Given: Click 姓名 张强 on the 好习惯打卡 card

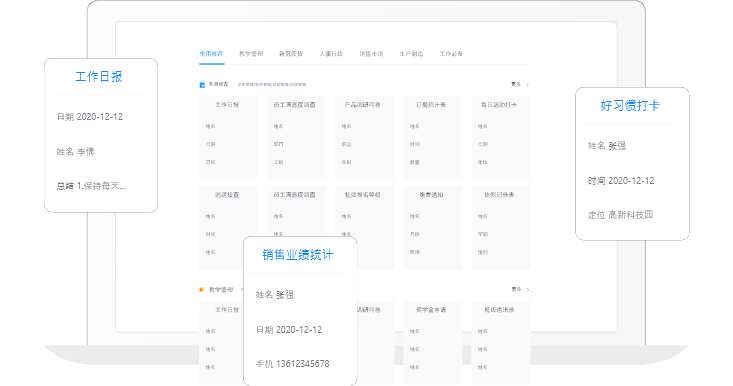Looking at the screenshot, I should (607, 146).
